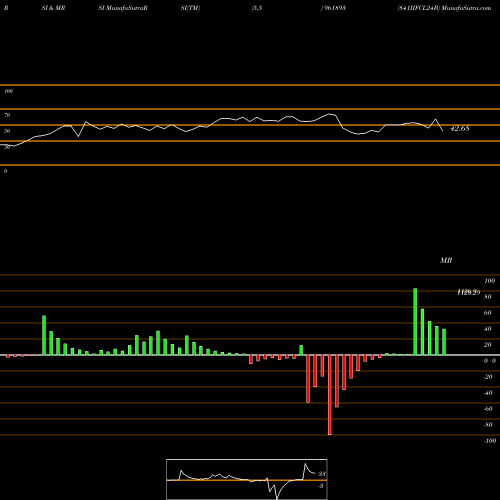This screenshot has height=500, width=500.
Task: Click the RSI 0 level label
Action: (5, 171)
